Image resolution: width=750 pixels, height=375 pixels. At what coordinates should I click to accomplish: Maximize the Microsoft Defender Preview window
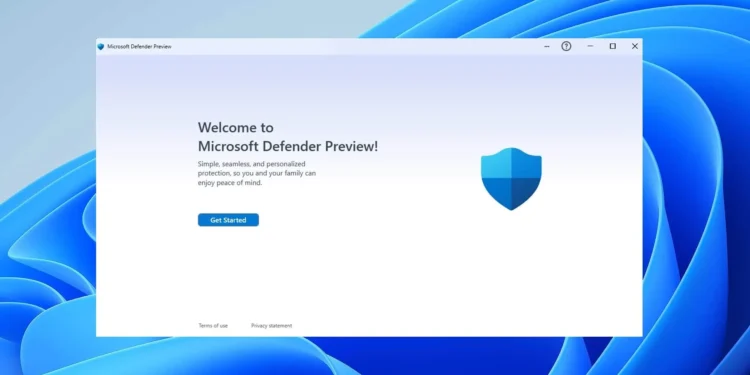click(612, 46)
